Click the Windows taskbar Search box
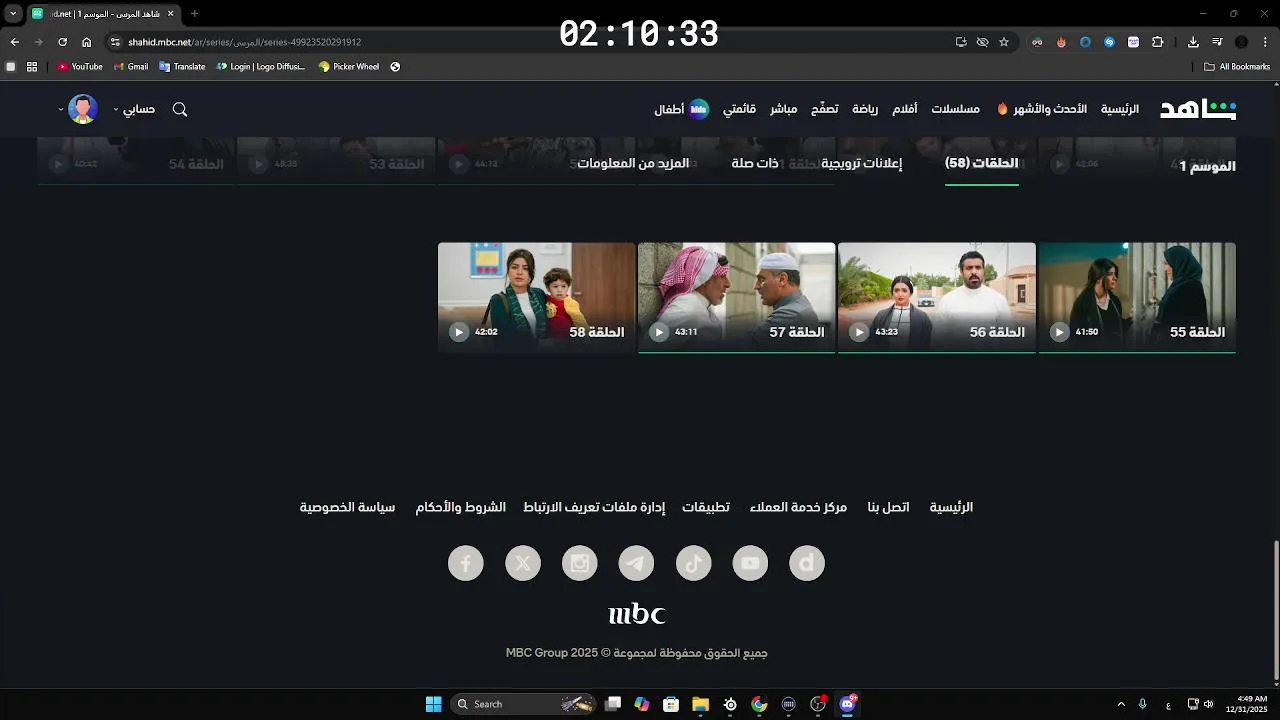The height and width of the screenshot is (720, 1280). (523, 704)
